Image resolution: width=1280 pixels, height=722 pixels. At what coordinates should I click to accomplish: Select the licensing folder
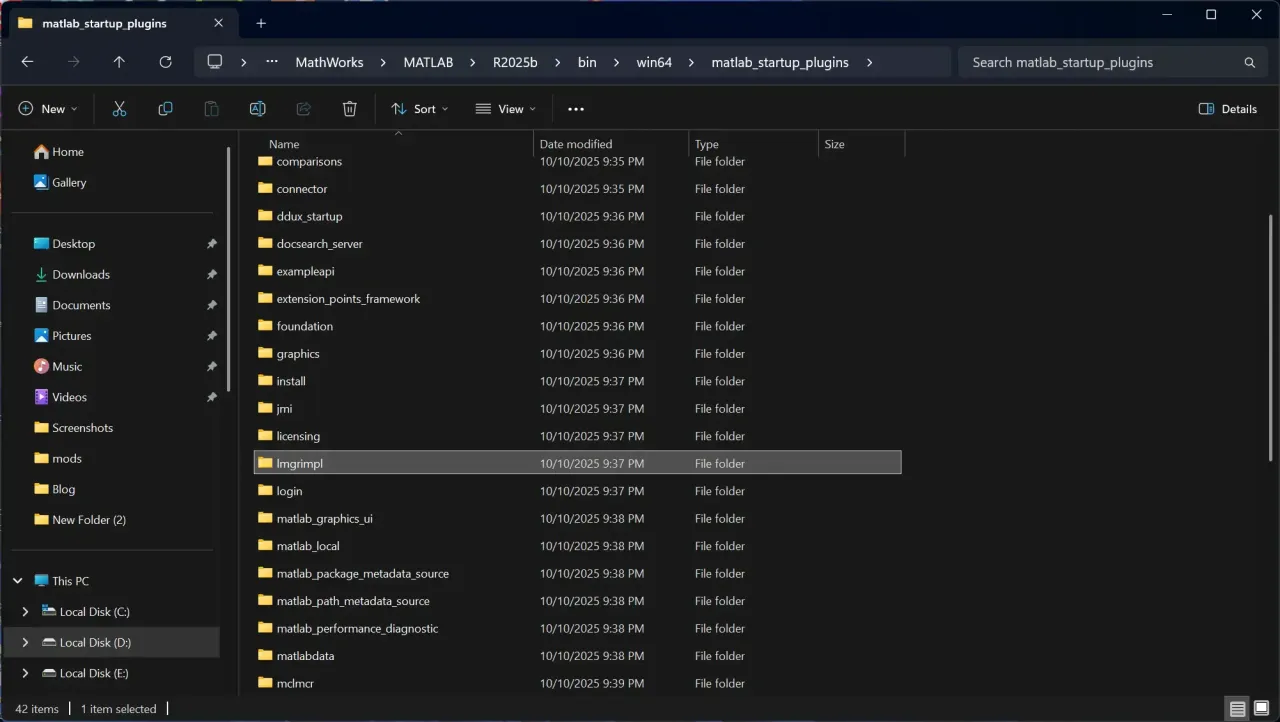pos(578,436)
